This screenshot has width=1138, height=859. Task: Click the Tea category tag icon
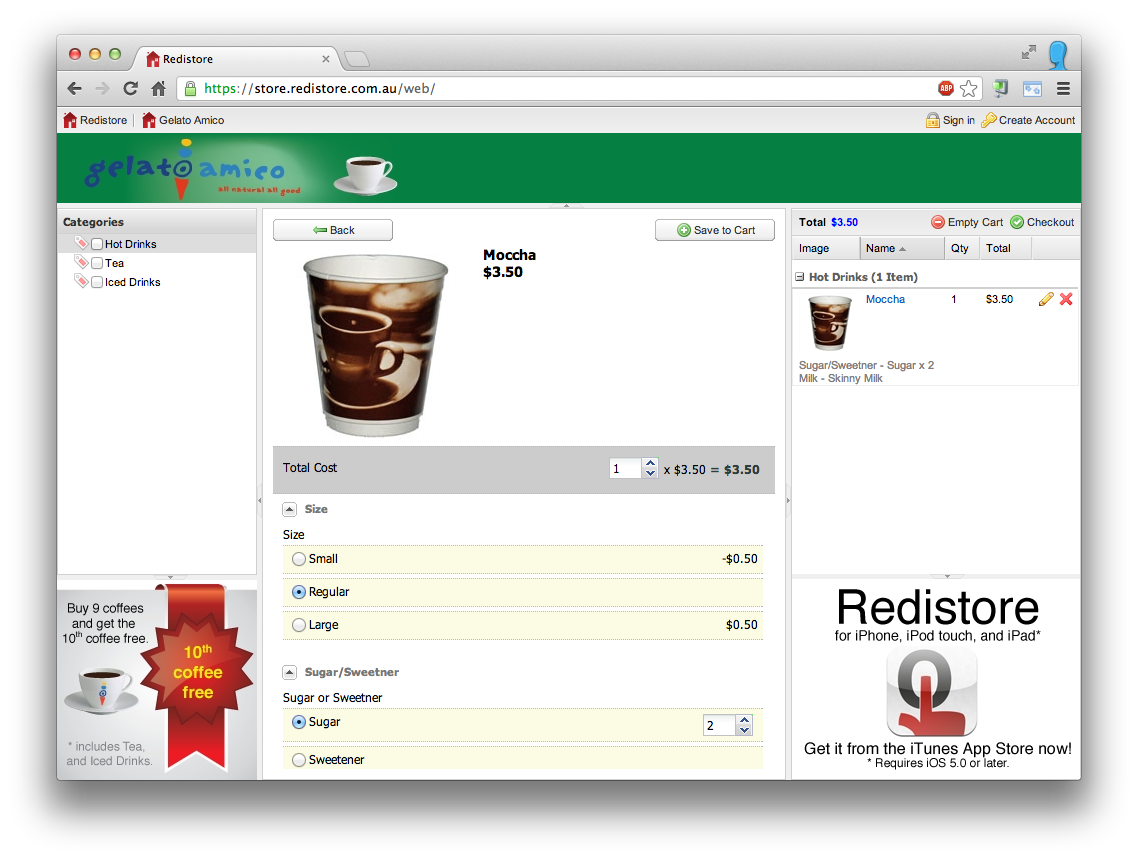[81, 262]
